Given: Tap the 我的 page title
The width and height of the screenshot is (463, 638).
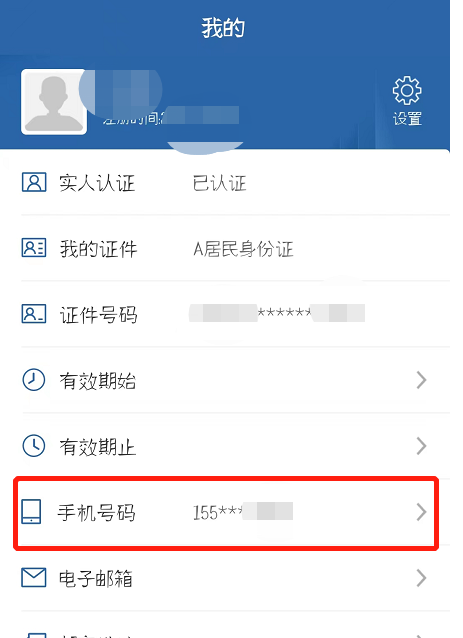Looking at the screenshot, I should tap(223, 28).
